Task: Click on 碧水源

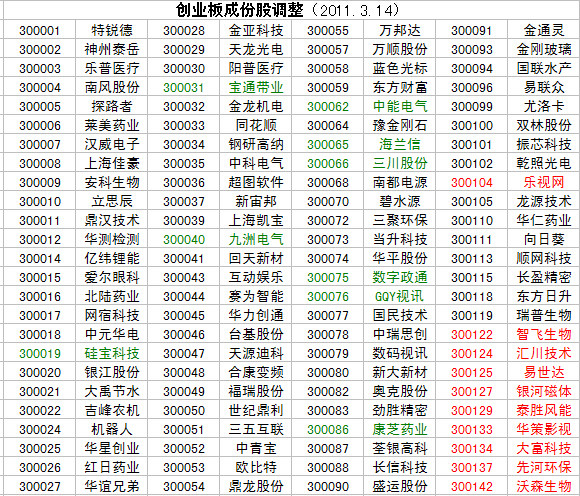Action: [400, 202]
